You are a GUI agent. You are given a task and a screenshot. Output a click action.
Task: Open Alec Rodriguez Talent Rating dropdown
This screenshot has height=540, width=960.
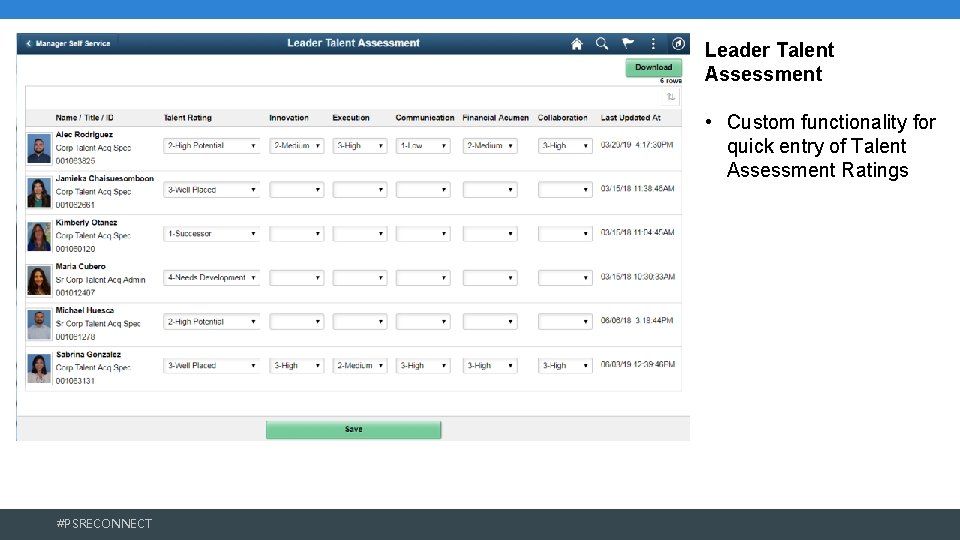coord(211,146)
